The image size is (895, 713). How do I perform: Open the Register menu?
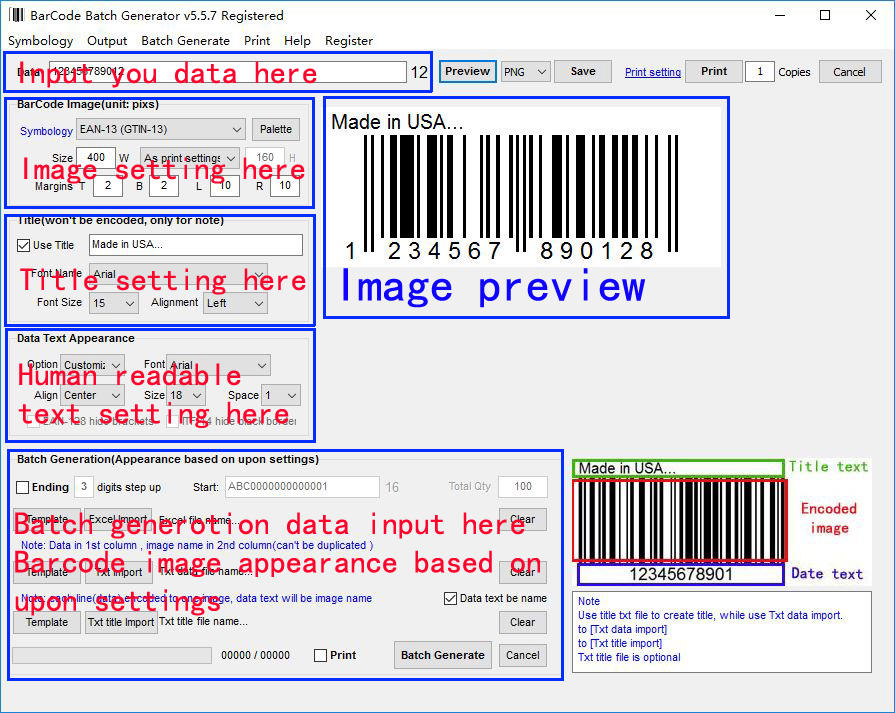(349, 41)
